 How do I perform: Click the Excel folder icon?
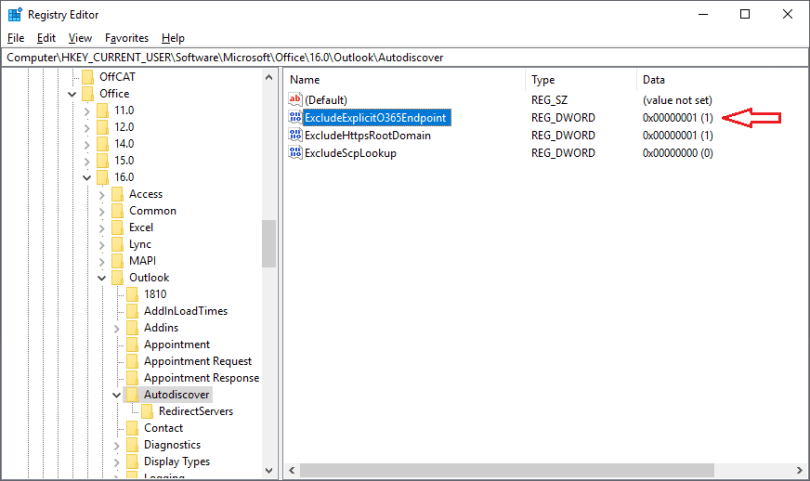point(117,227)
